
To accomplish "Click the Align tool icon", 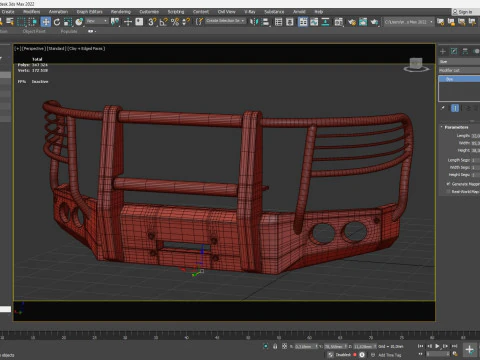I will (x=265, y=22).
